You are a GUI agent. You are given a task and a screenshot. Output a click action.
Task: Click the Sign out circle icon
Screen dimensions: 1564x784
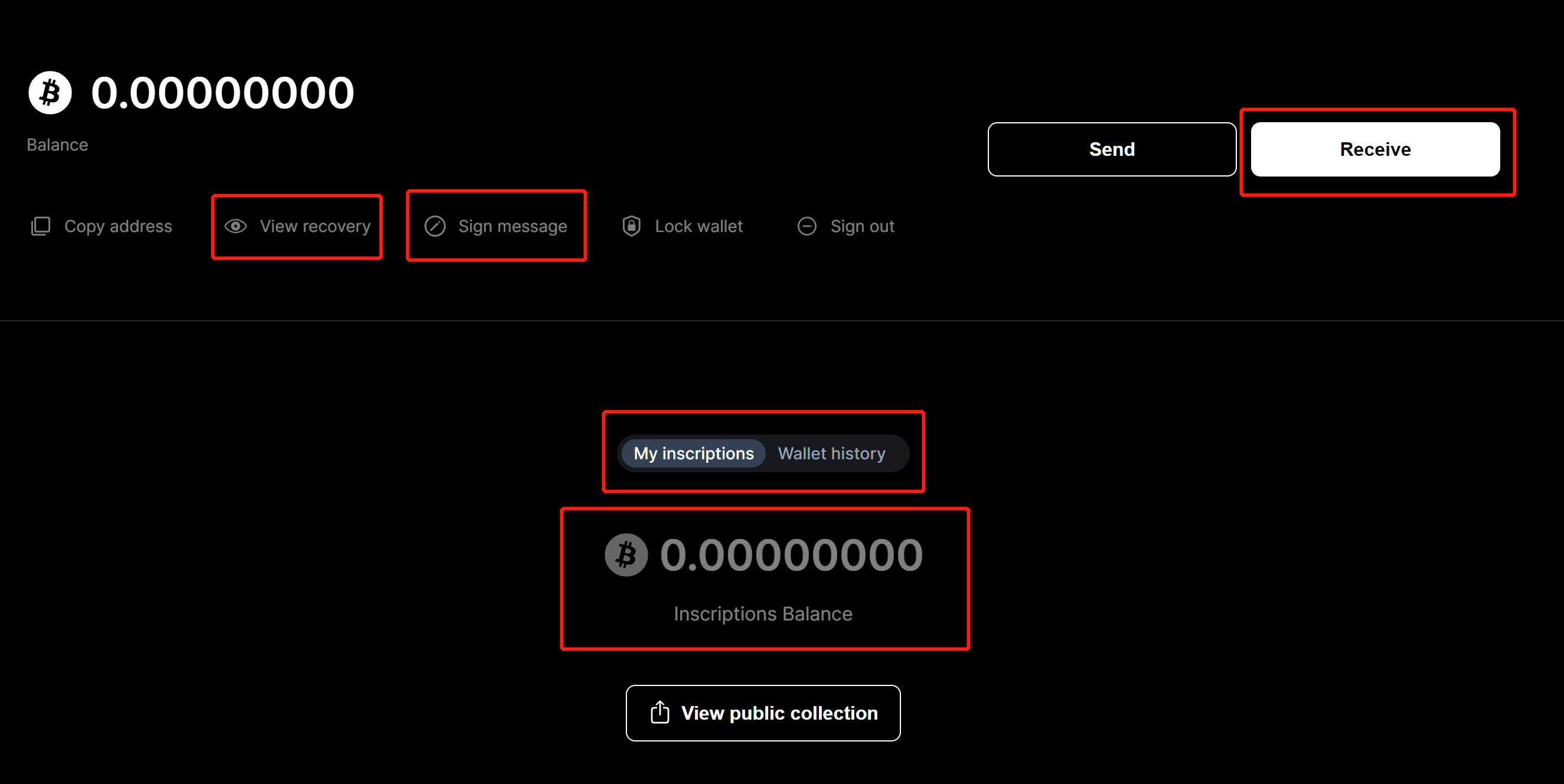click(808, 226)
